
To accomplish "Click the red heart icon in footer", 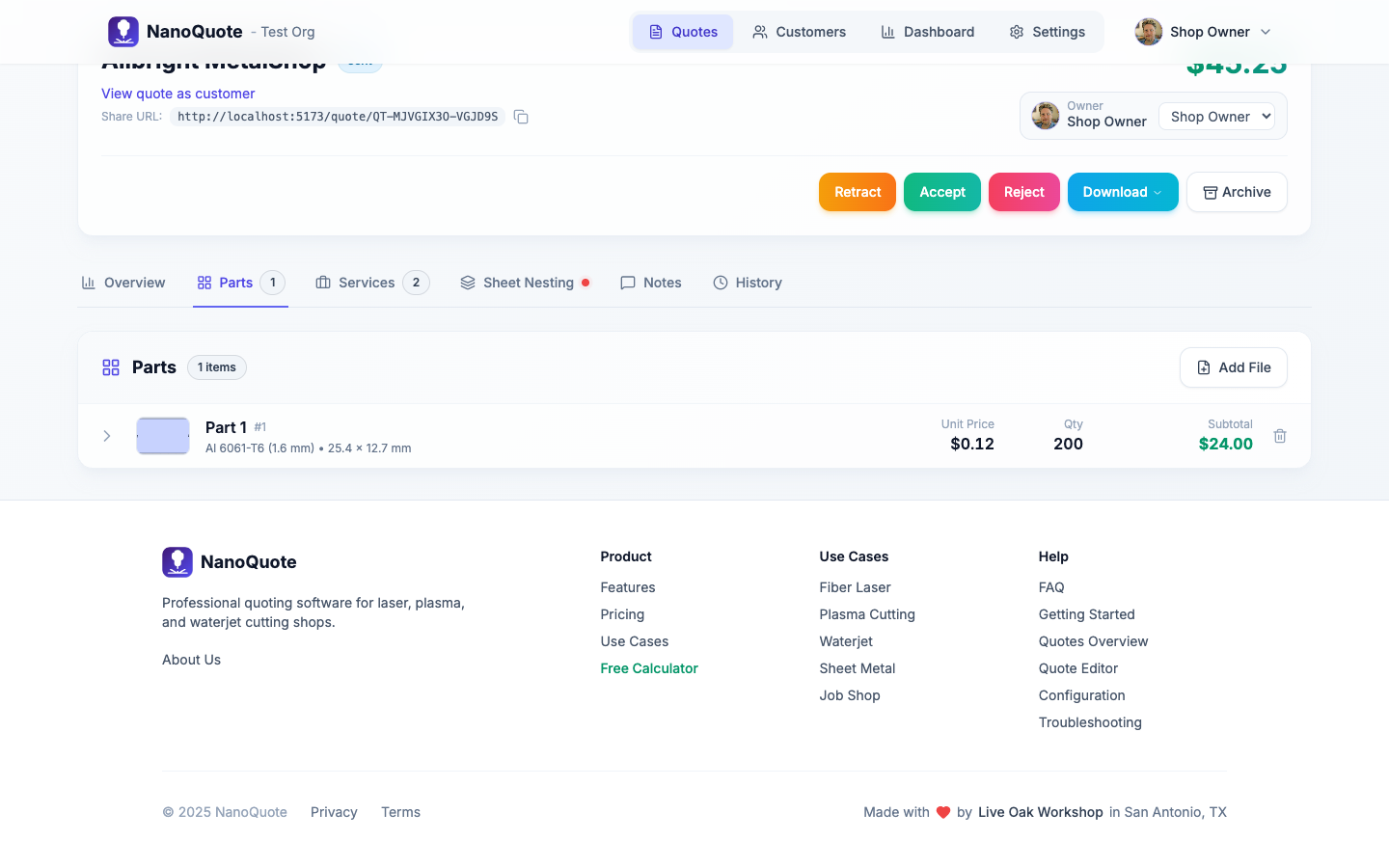I will pos(943,812).
